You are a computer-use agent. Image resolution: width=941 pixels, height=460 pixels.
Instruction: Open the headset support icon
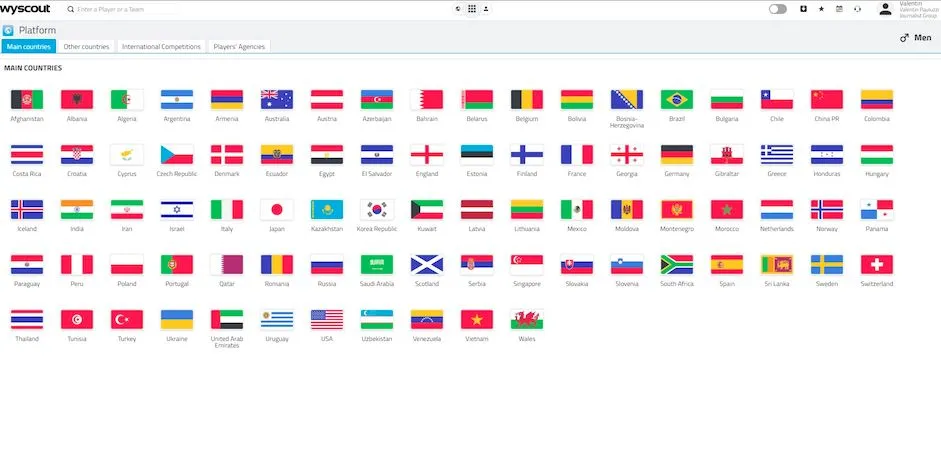click(x=857, y=9)
